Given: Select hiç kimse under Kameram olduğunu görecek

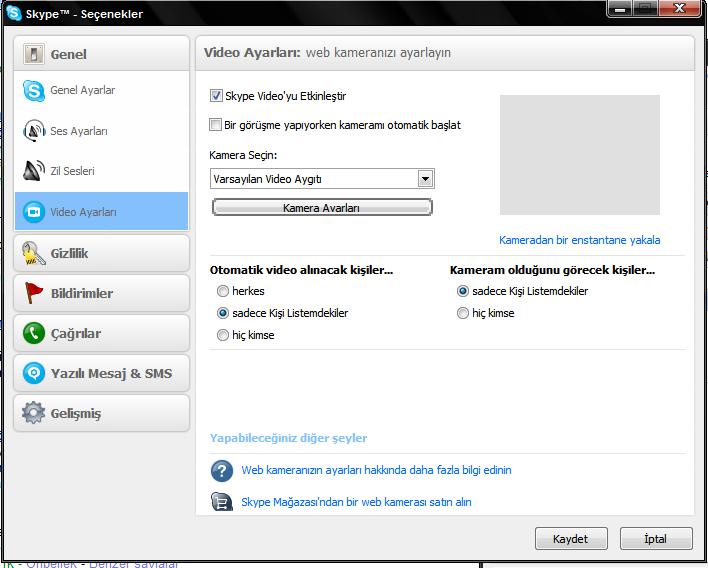Looking at the screenshot, I should coord(463,313).
